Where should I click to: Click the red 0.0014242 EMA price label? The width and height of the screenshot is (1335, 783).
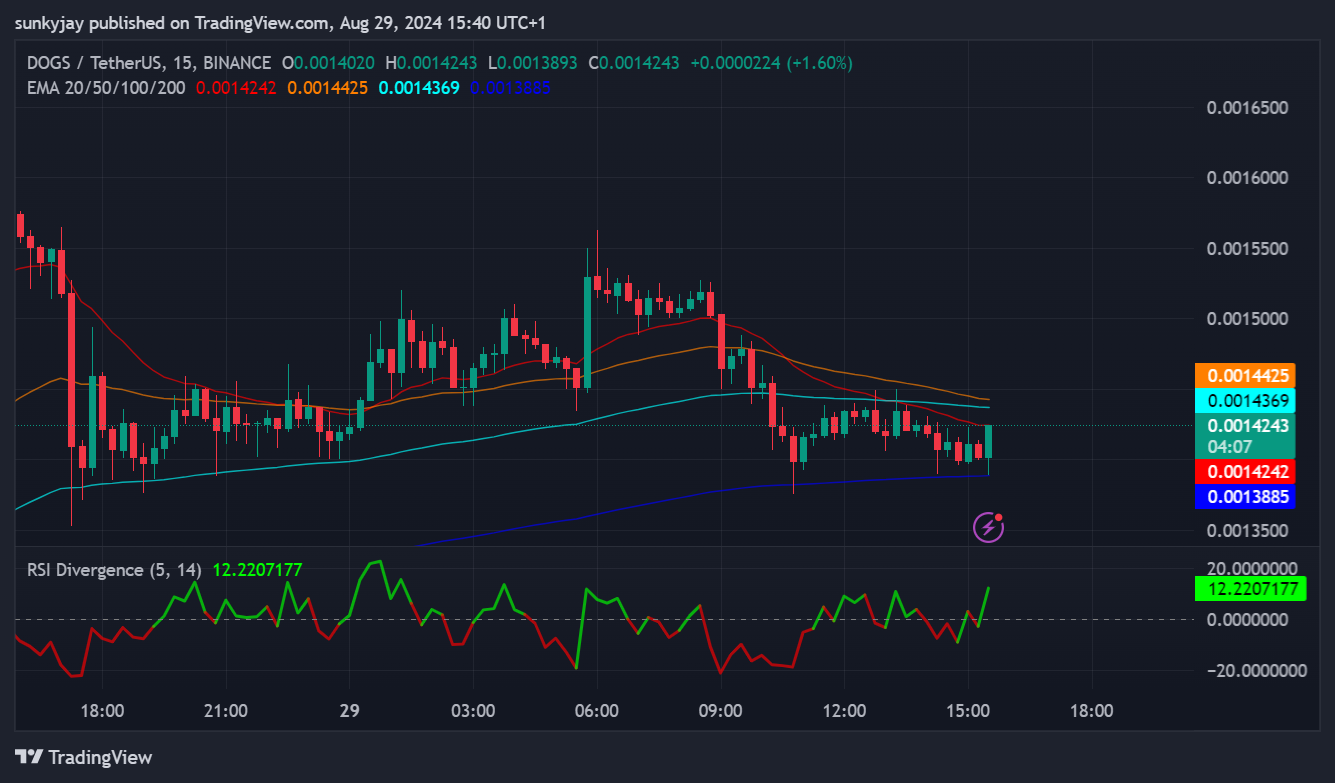coord(1245,471)
